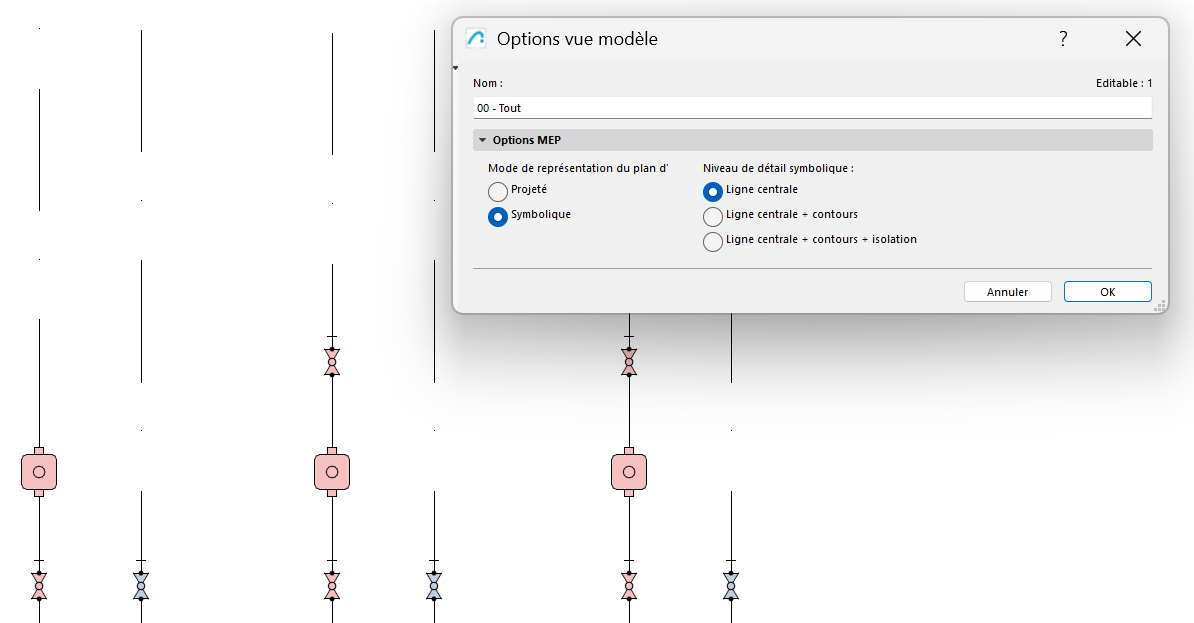
Task: Confirm with the OK button
Action: click(x=1107, y=292)
